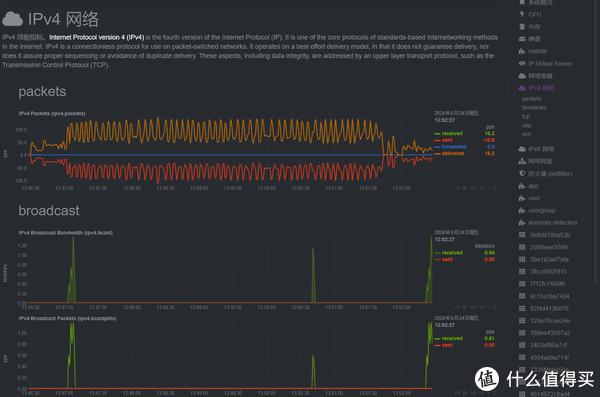
Task: Open the anomaly detection section
Action: 553,222
